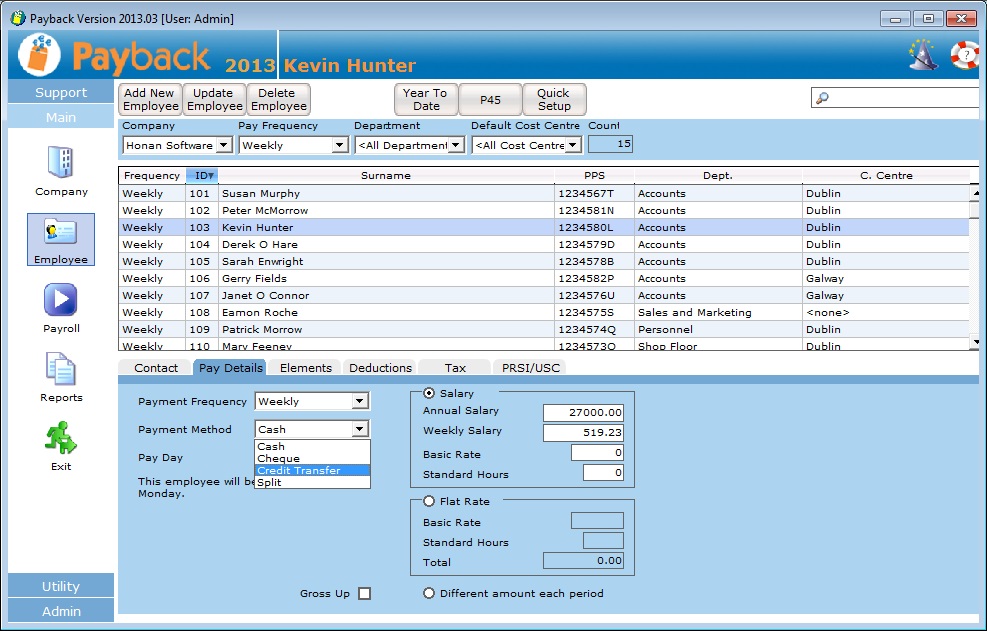
Task: Click the wizard hat icon
Action: click(x=922, y=54)
